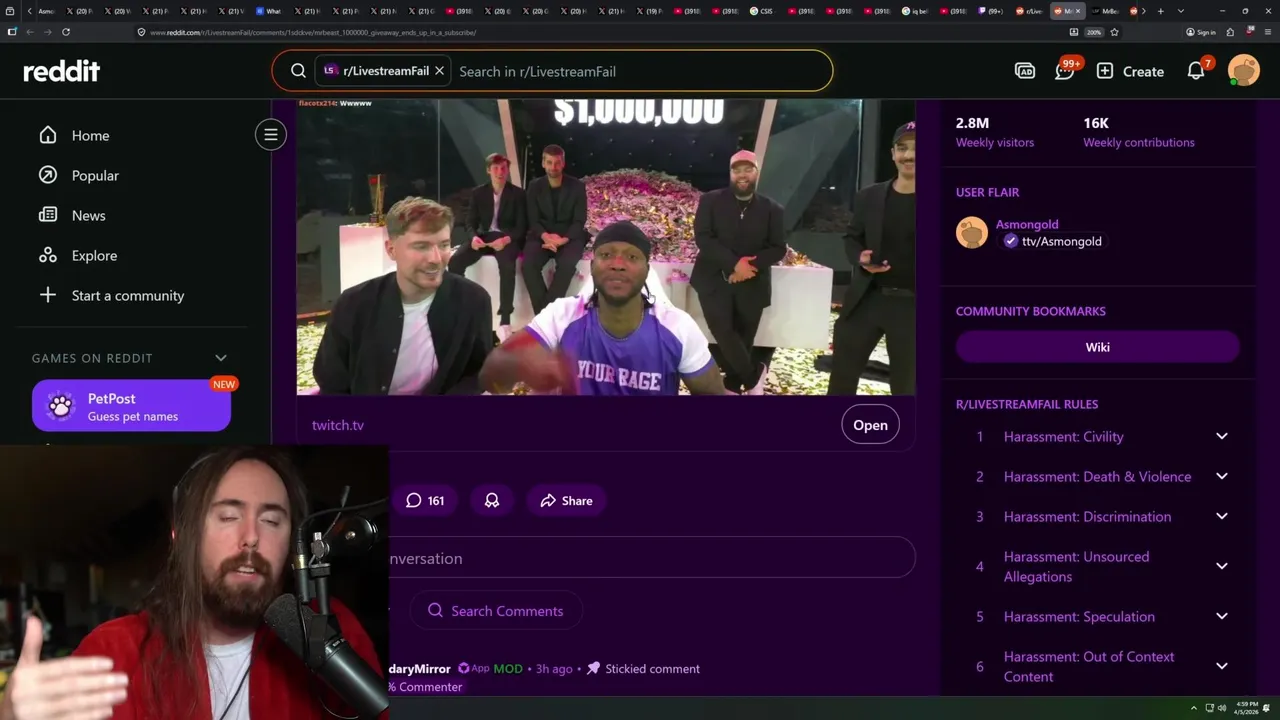Click the award icon button
Image resolution: width=1280 pixels, height=720 pixels.
click(x=491, y=500)
